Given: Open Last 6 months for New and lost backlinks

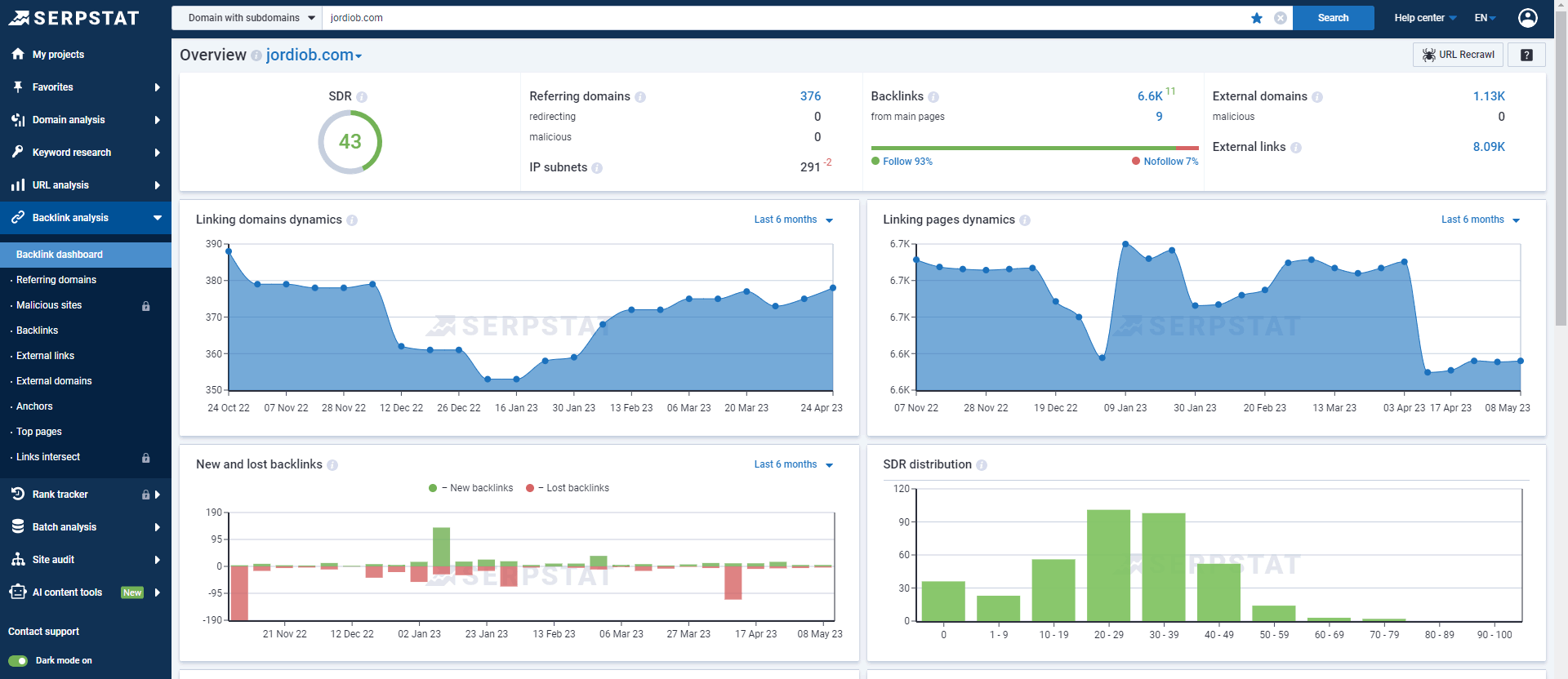Looking at the screenshot, I should [794, 464].
